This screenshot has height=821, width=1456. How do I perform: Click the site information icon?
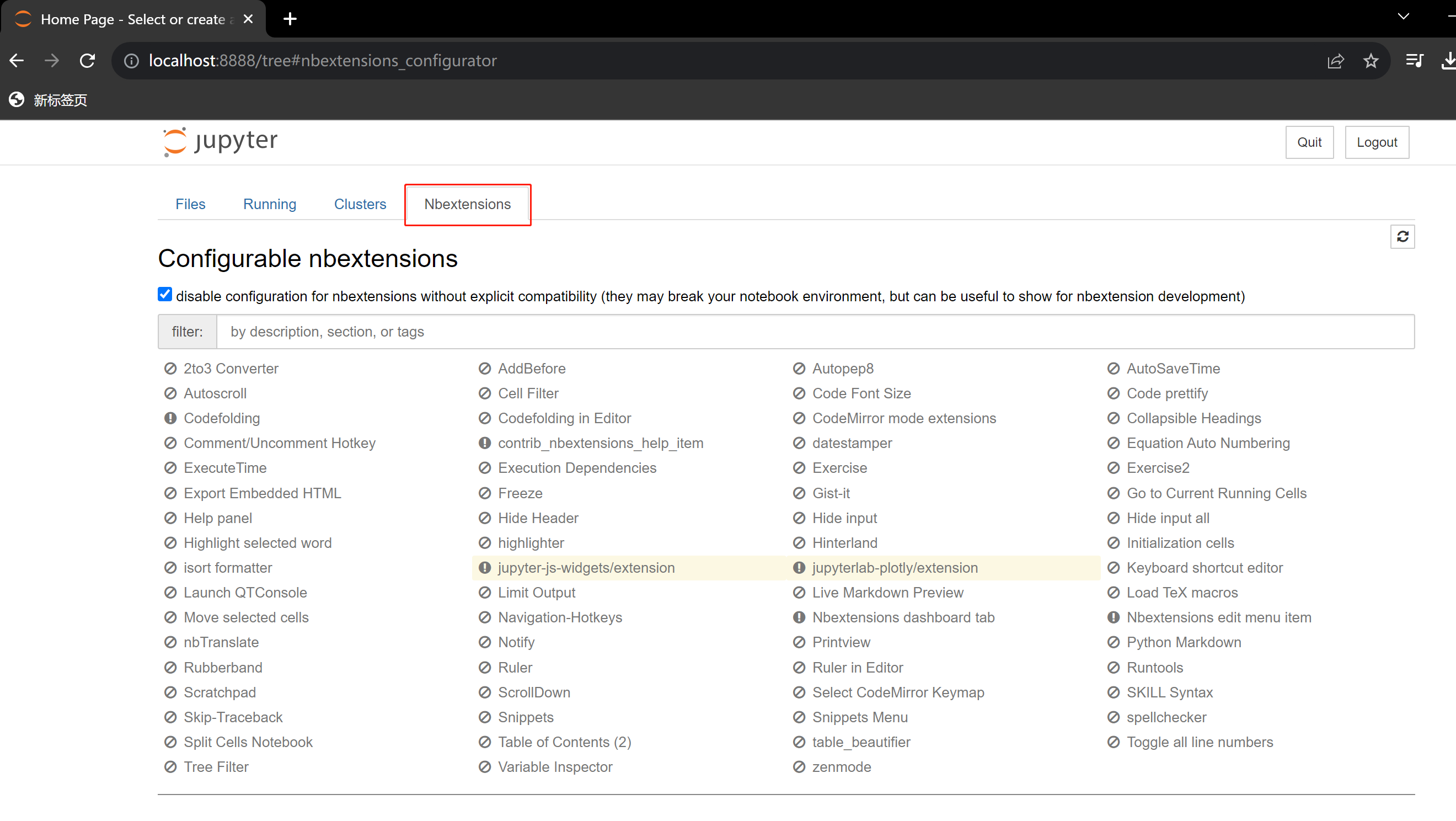tap(131, 61)
